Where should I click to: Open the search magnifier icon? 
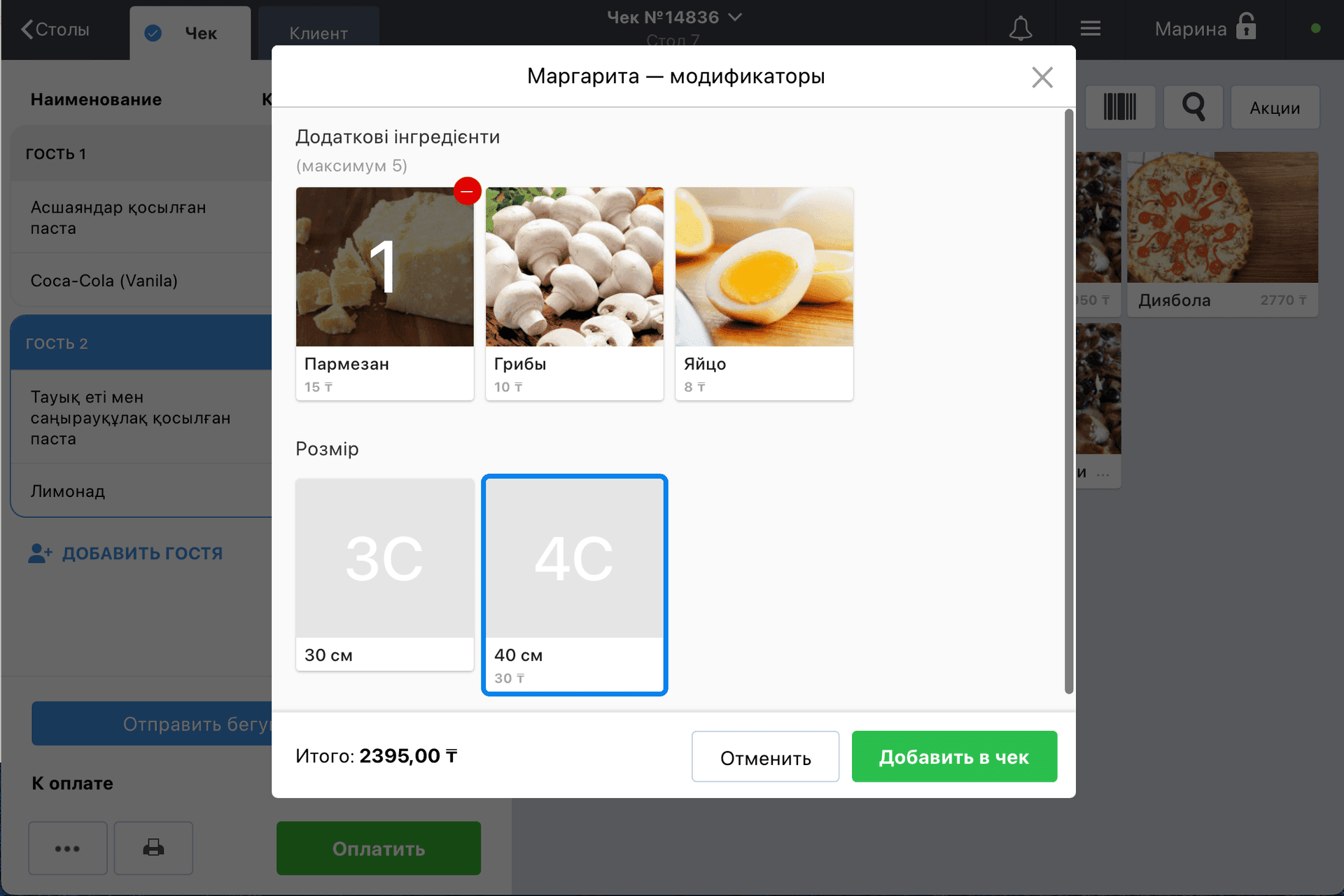[1193, 107]
